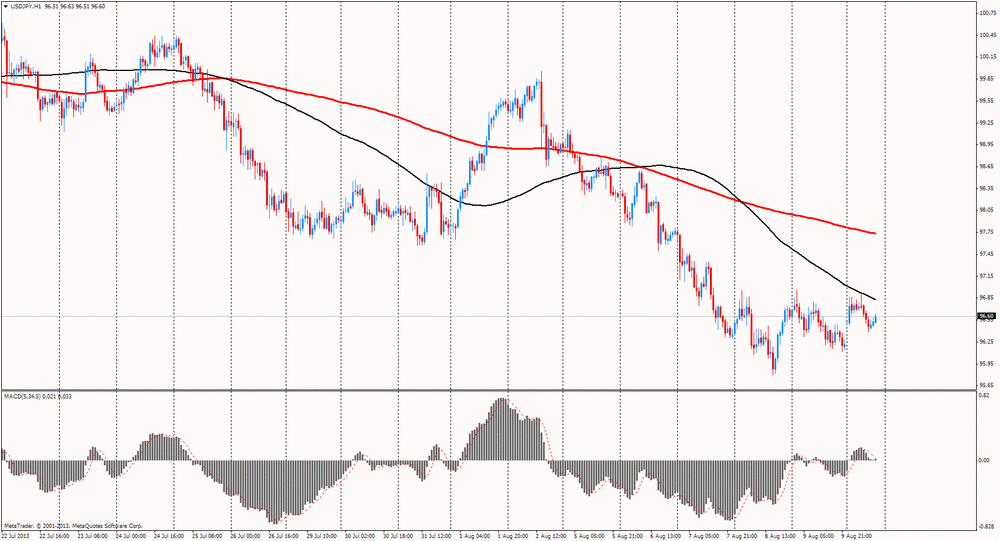Click the 98.95 price scale label
1000x541 pixels.
pos(987,144)
